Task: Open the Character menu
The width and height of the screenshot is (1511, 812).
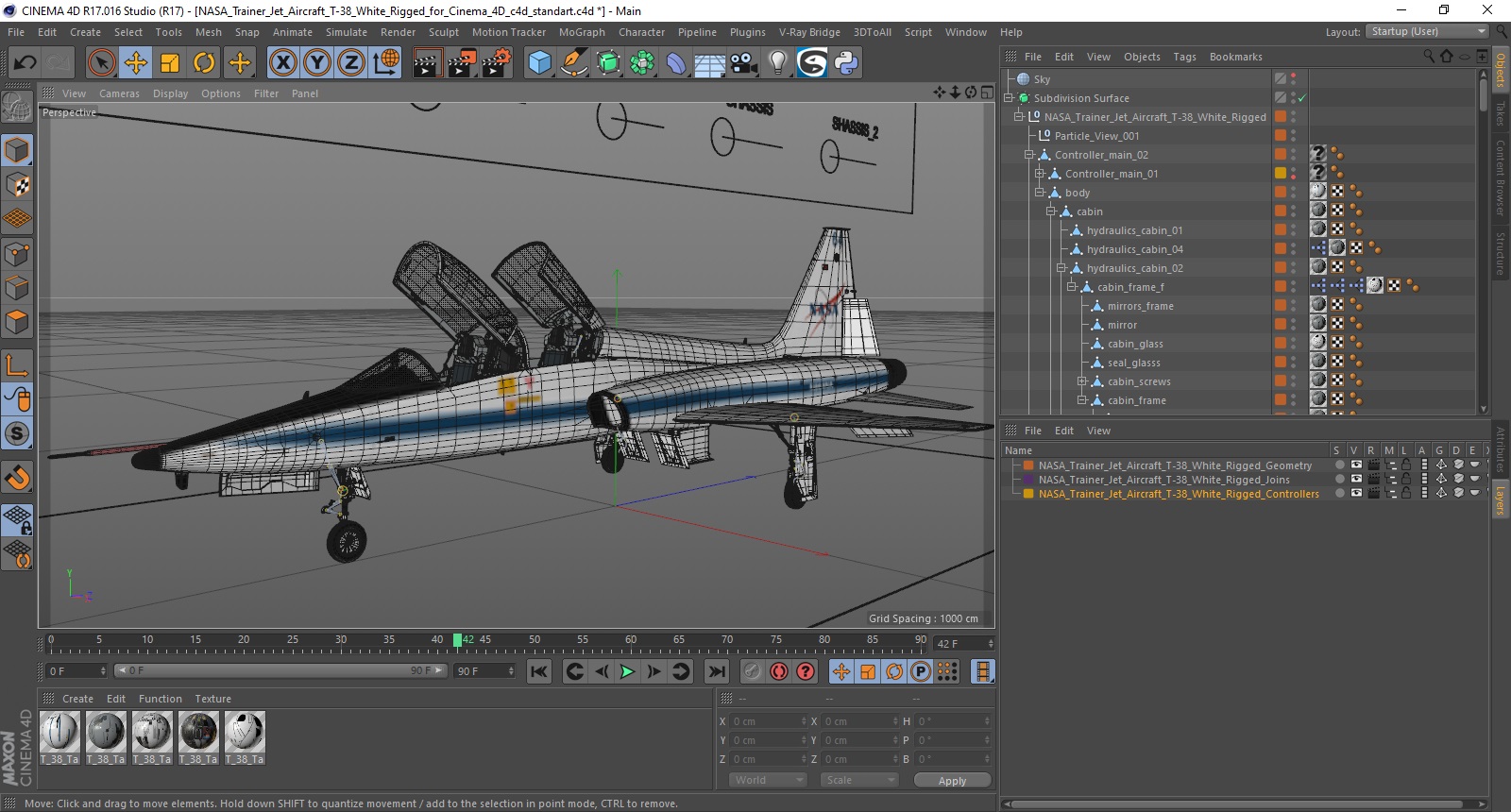Action: pyautogui.click(x=641, y=32)
